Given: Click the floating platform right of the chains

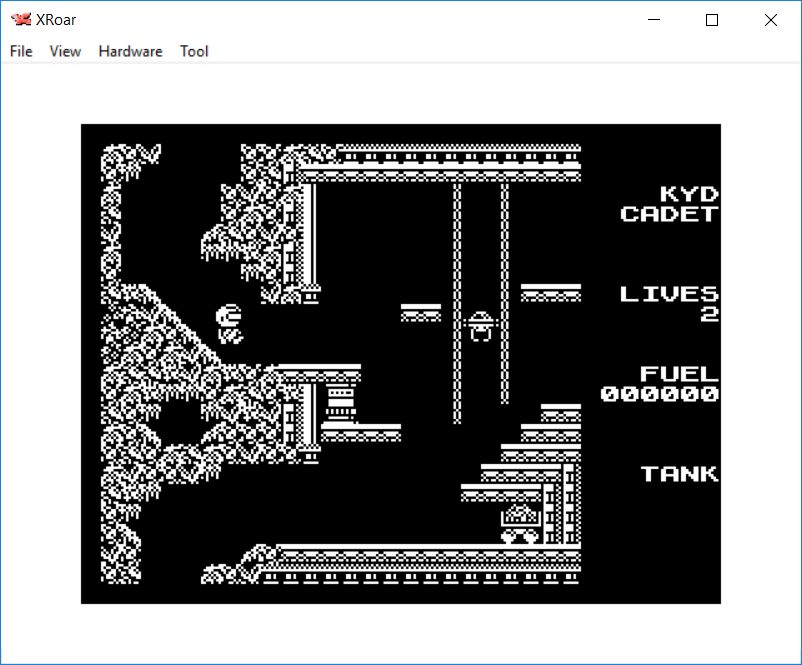Looking at the screenshot, I should [550, 292].
